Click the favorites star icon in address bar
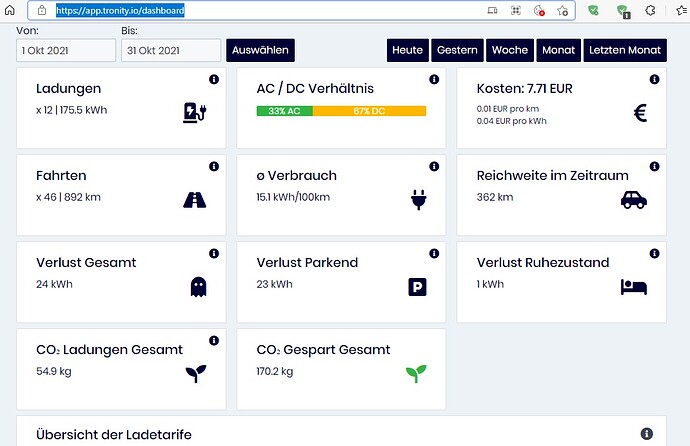 click(562, 11)
